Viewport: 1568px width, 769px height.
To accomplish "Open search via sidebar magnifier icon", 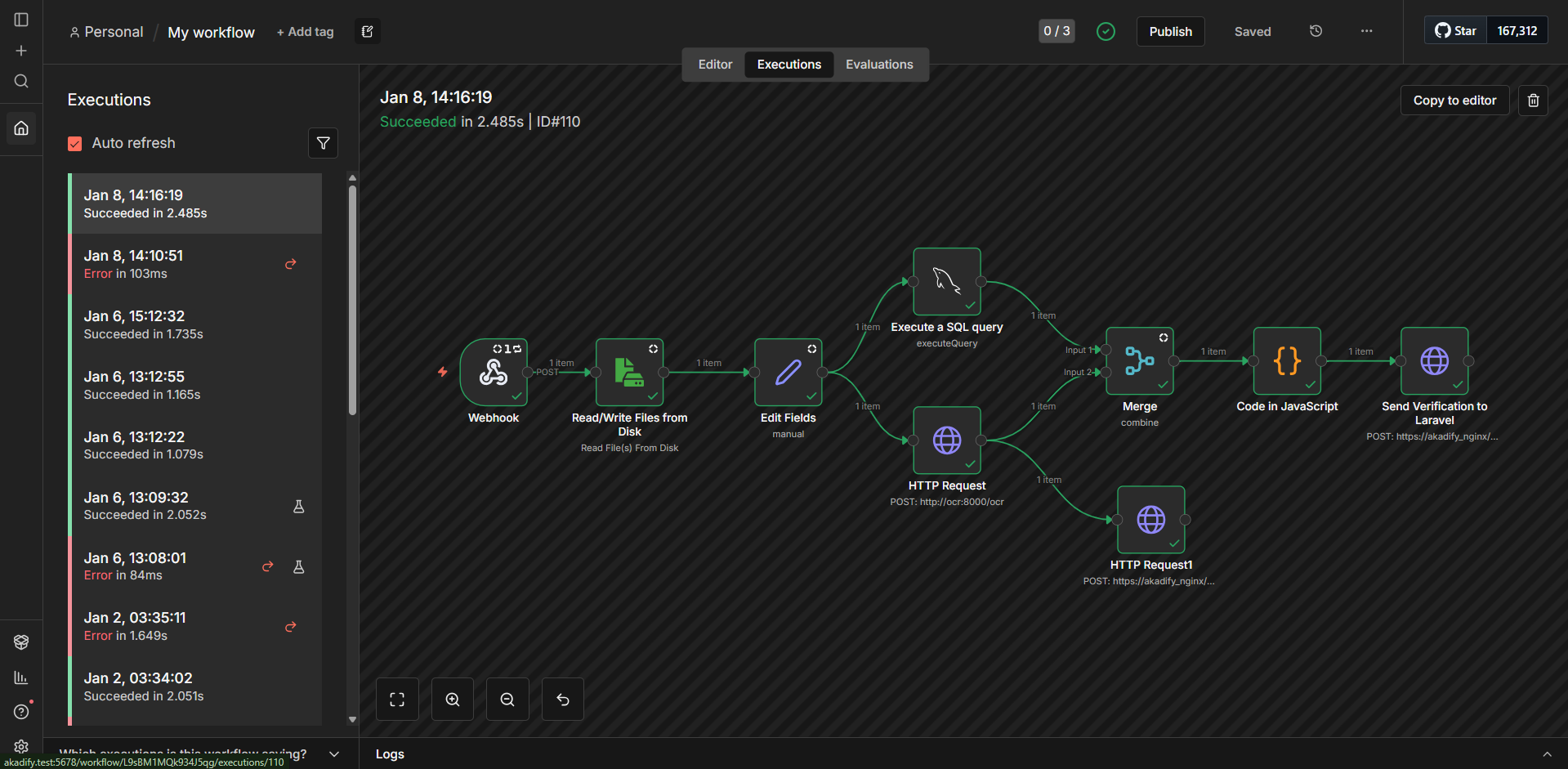I will 21,81.
